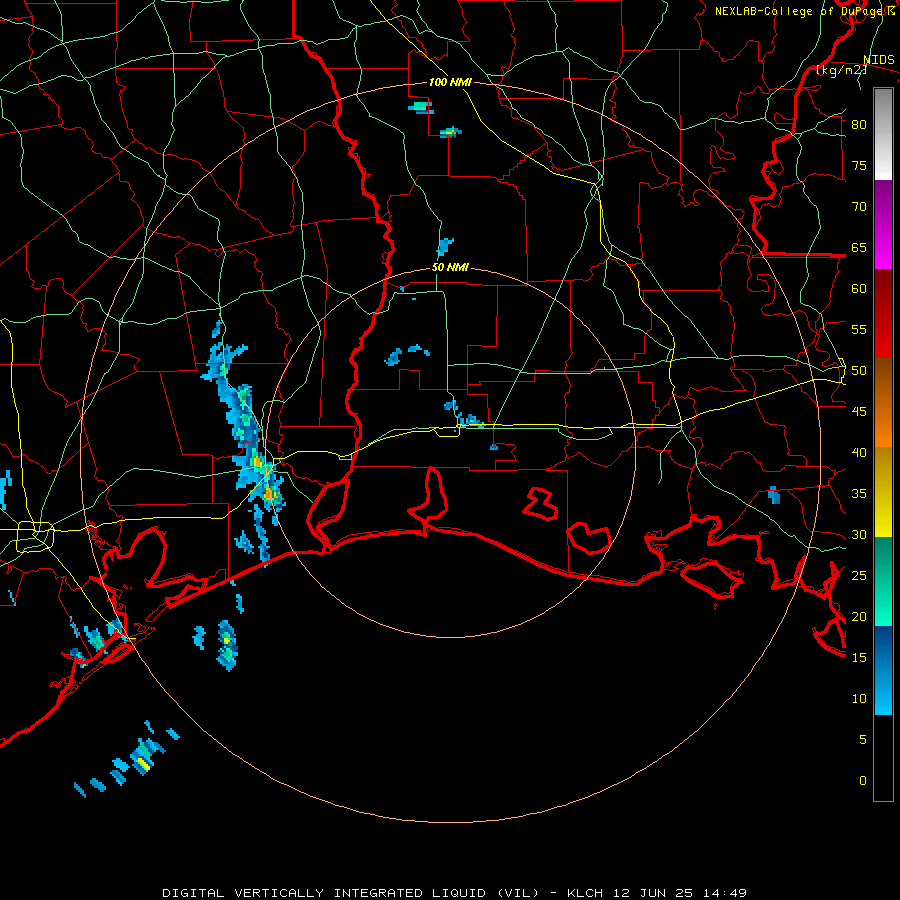This screenshot has width=900, height=900.
Task: Click the green segment of the color bar
Action: [x=883, y=581]
